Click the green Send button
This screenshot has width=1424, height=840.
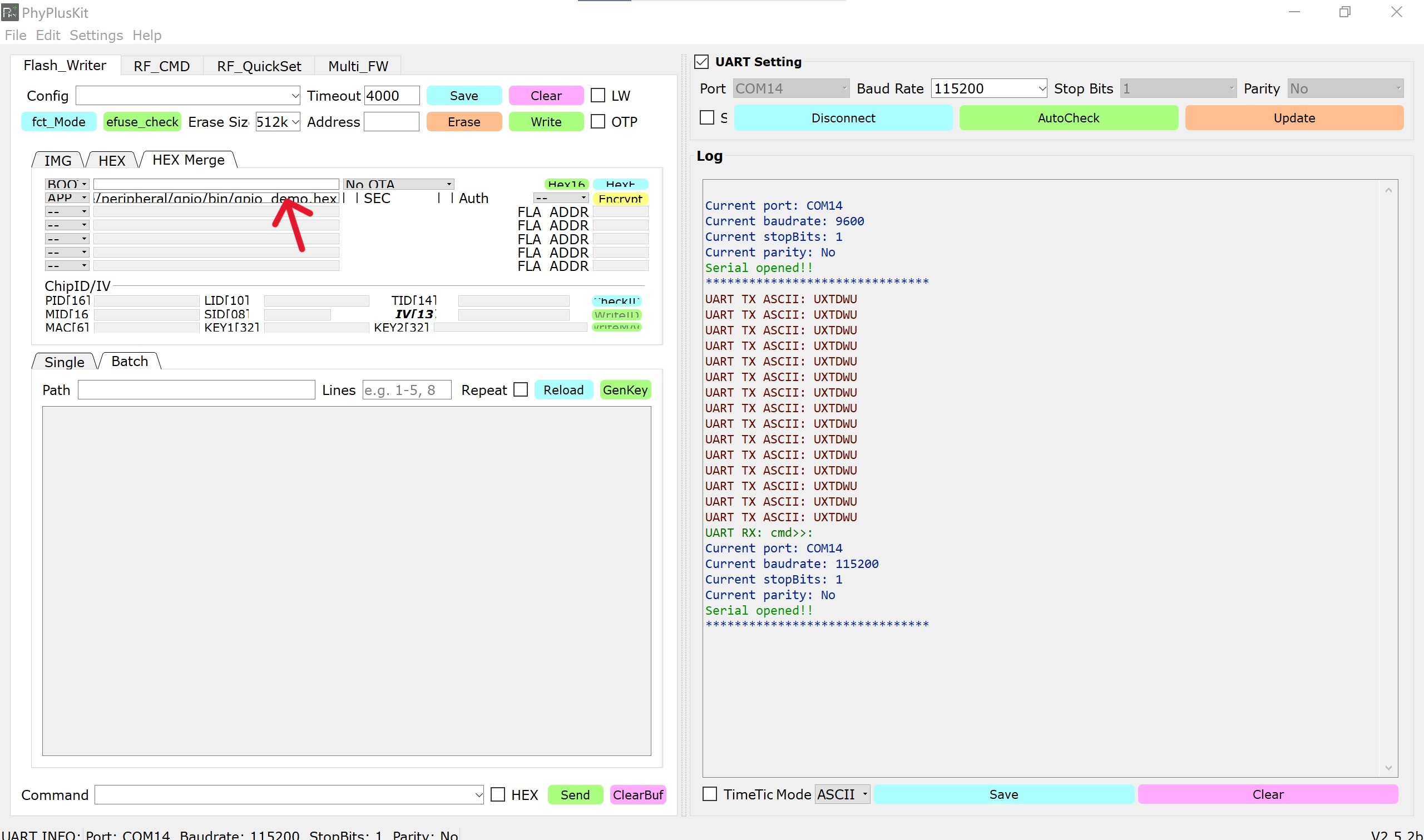click(x=575, y=795)
